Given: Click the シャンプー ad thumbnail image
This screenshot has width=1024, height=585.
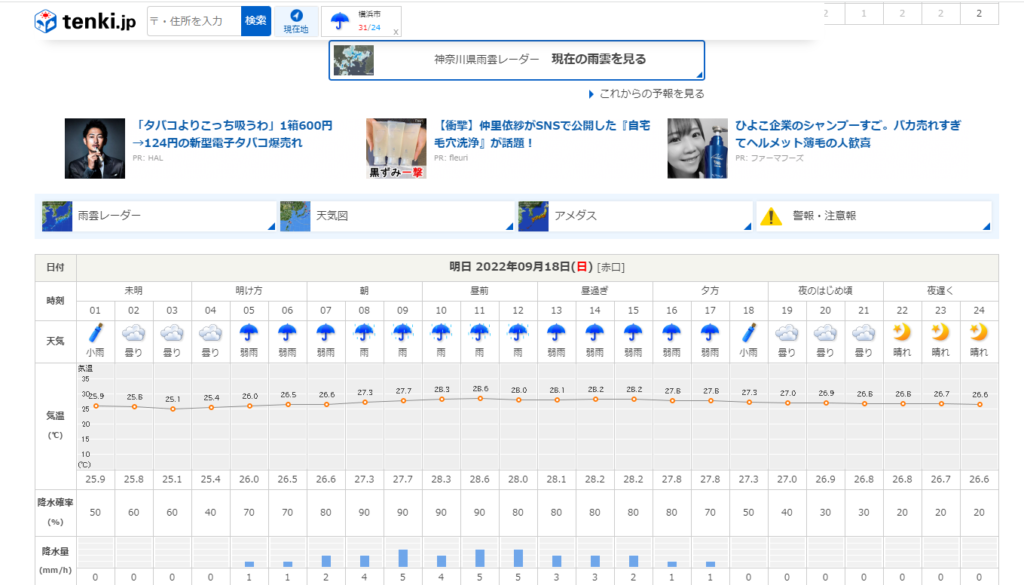Looking at the screenshot, I should click(697, 148).
